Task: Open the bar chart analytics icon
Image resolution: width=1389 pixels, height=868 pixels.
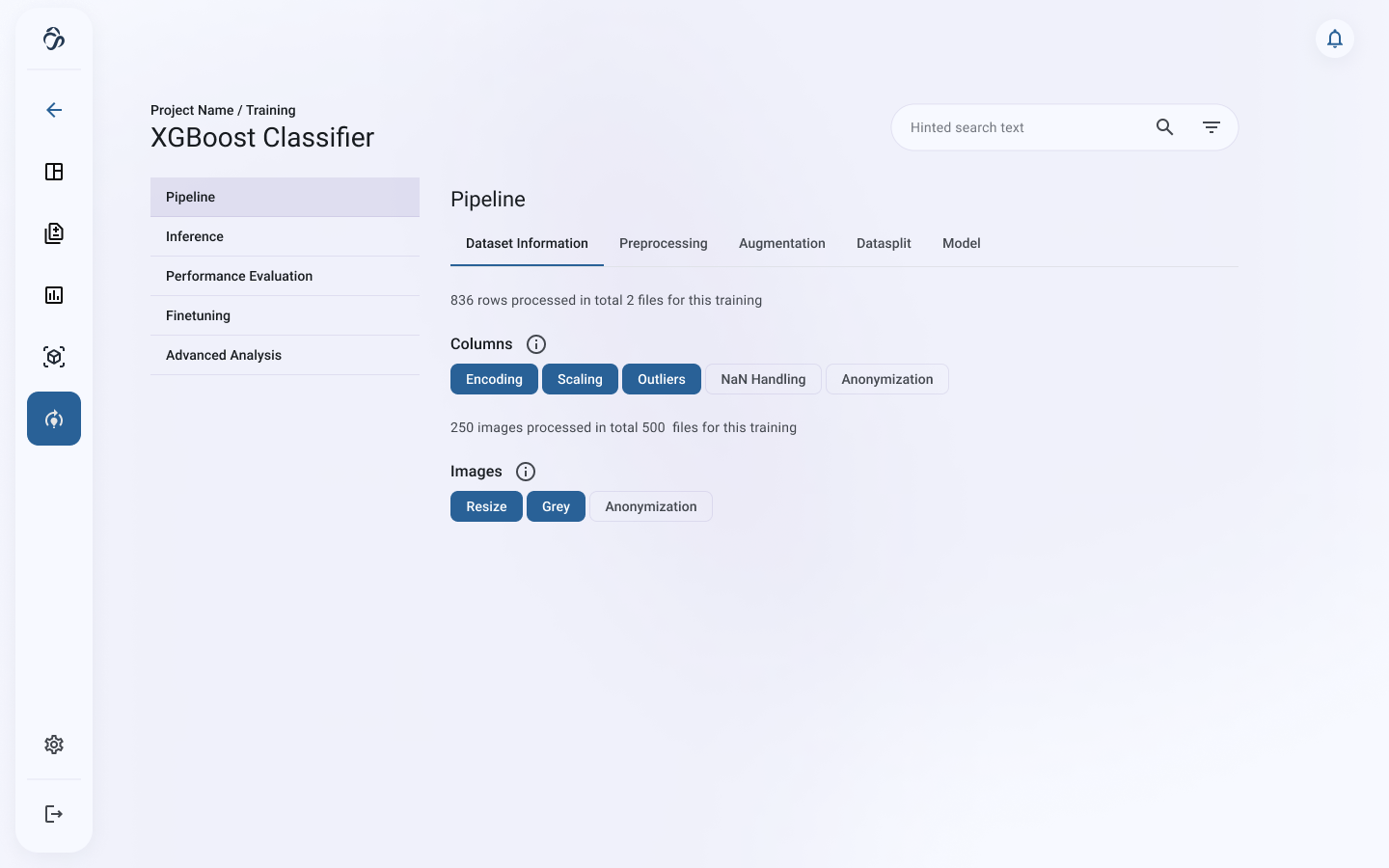Action: click(x=54, y=295)
